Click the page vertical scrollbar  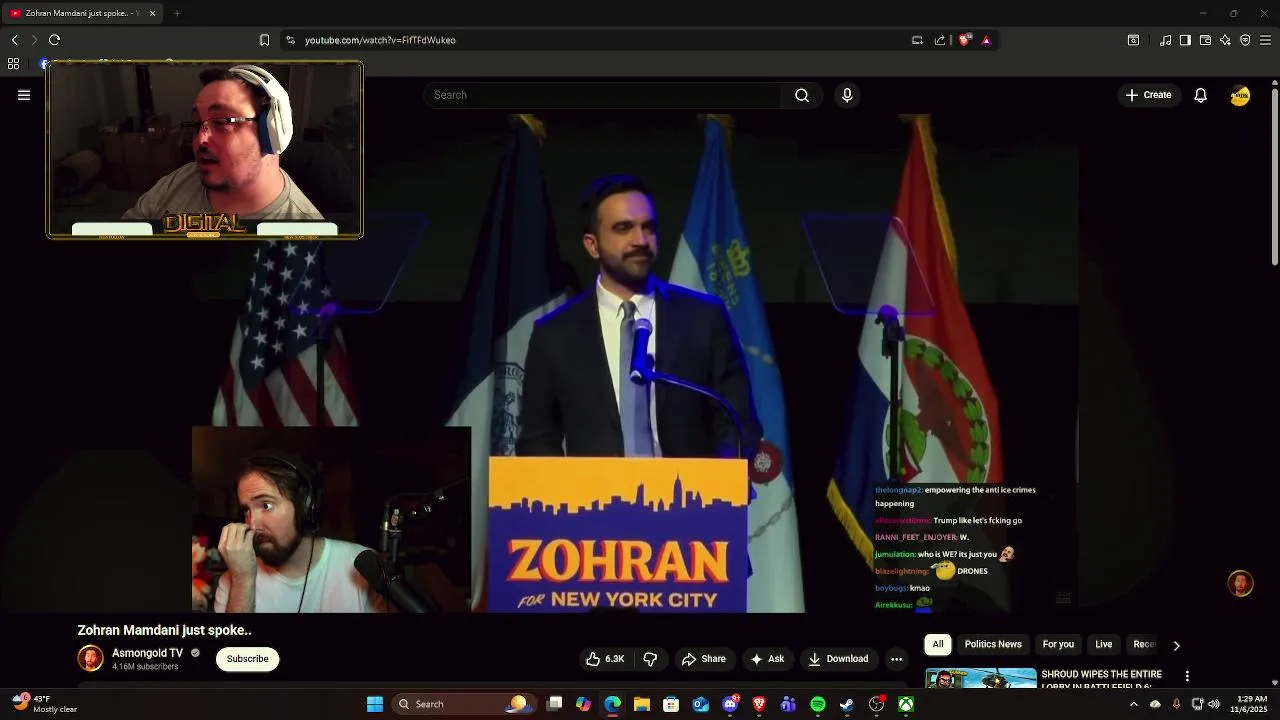[x=1274, y=178]
